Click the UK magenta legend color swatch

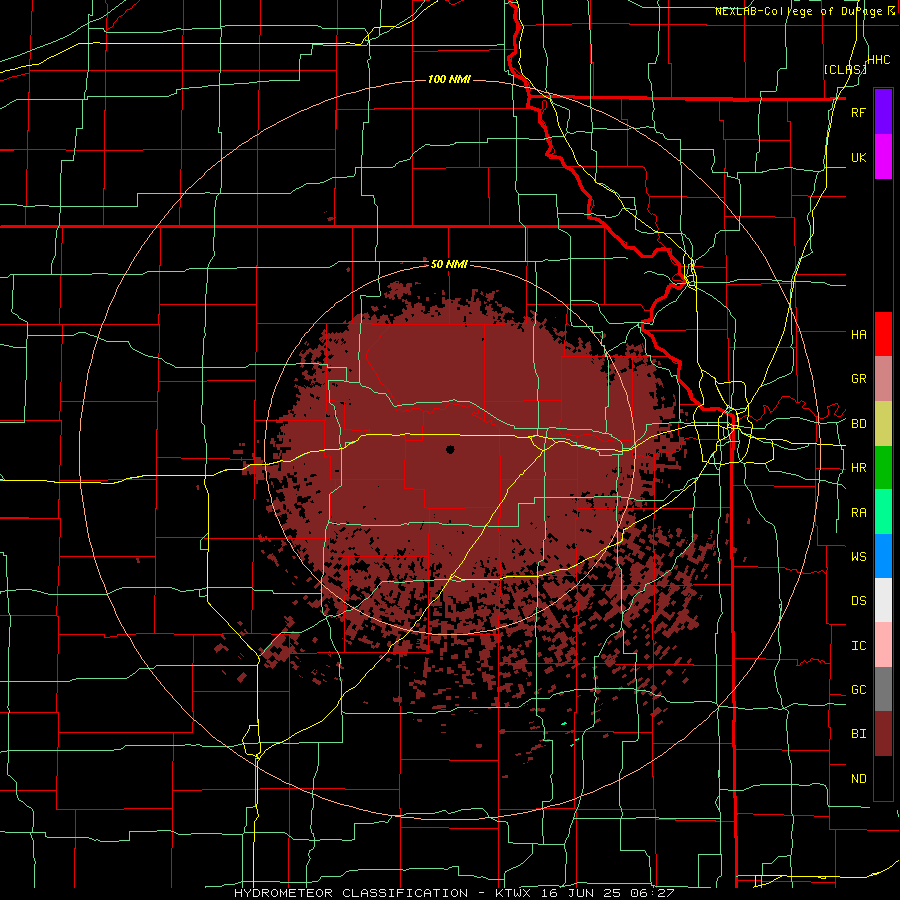pos(883,157)
